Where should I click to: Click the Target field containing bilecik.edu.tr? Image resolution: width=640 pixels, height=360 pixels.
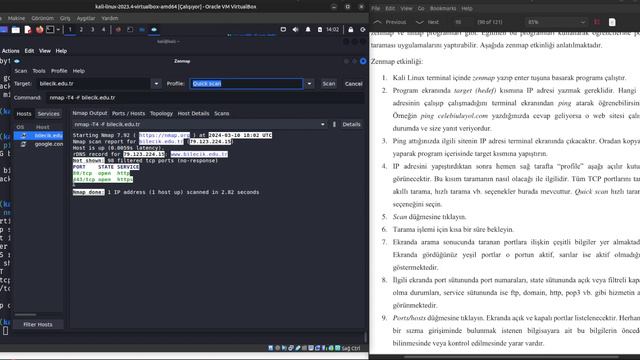[93, 84]
